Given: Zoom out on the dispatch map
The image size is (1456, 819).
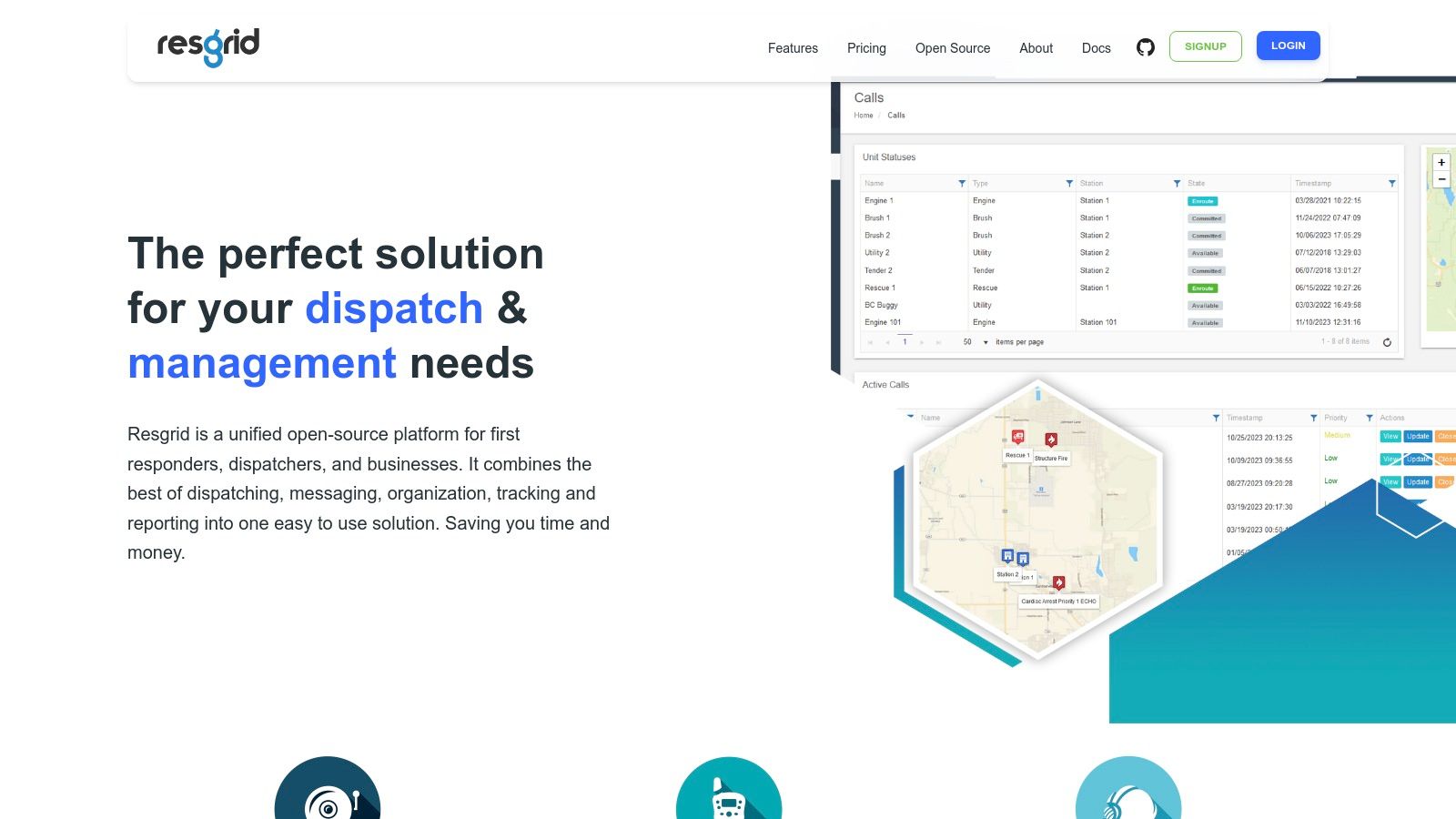Looking at the screenshot, I should pos(1441,179).
